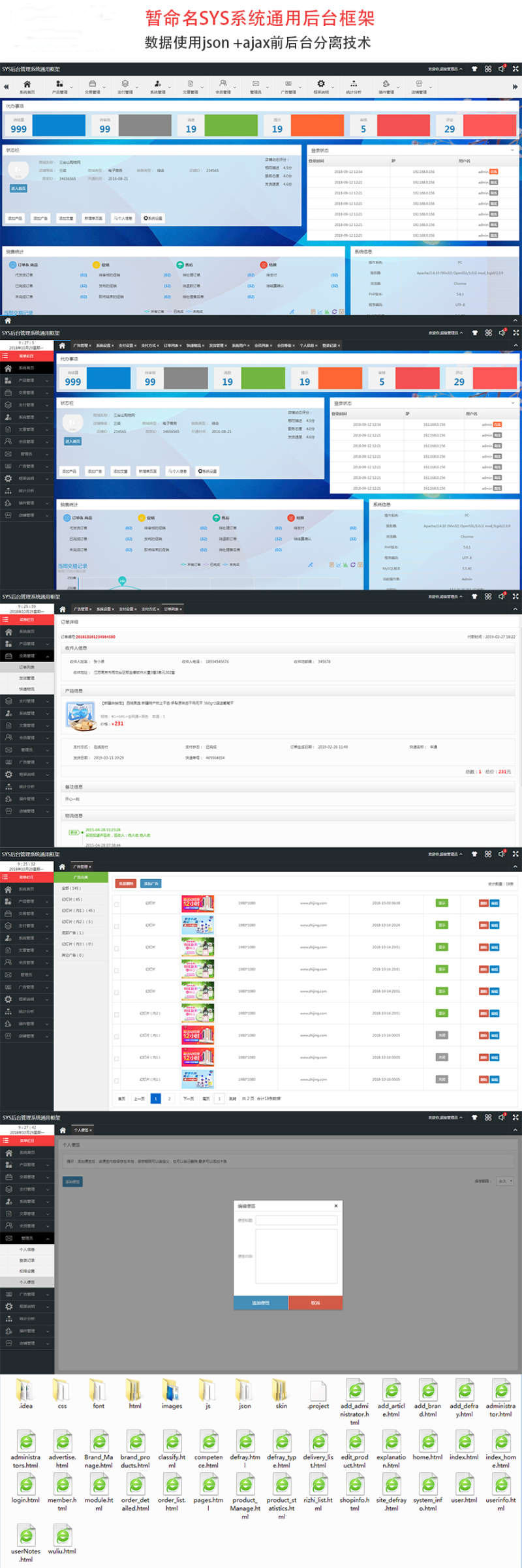Viewport: 522px width, 1568px height.
Task: Switch to the 个人便签 page tab
Action: pyautogui.click(x=83, y=1130)
